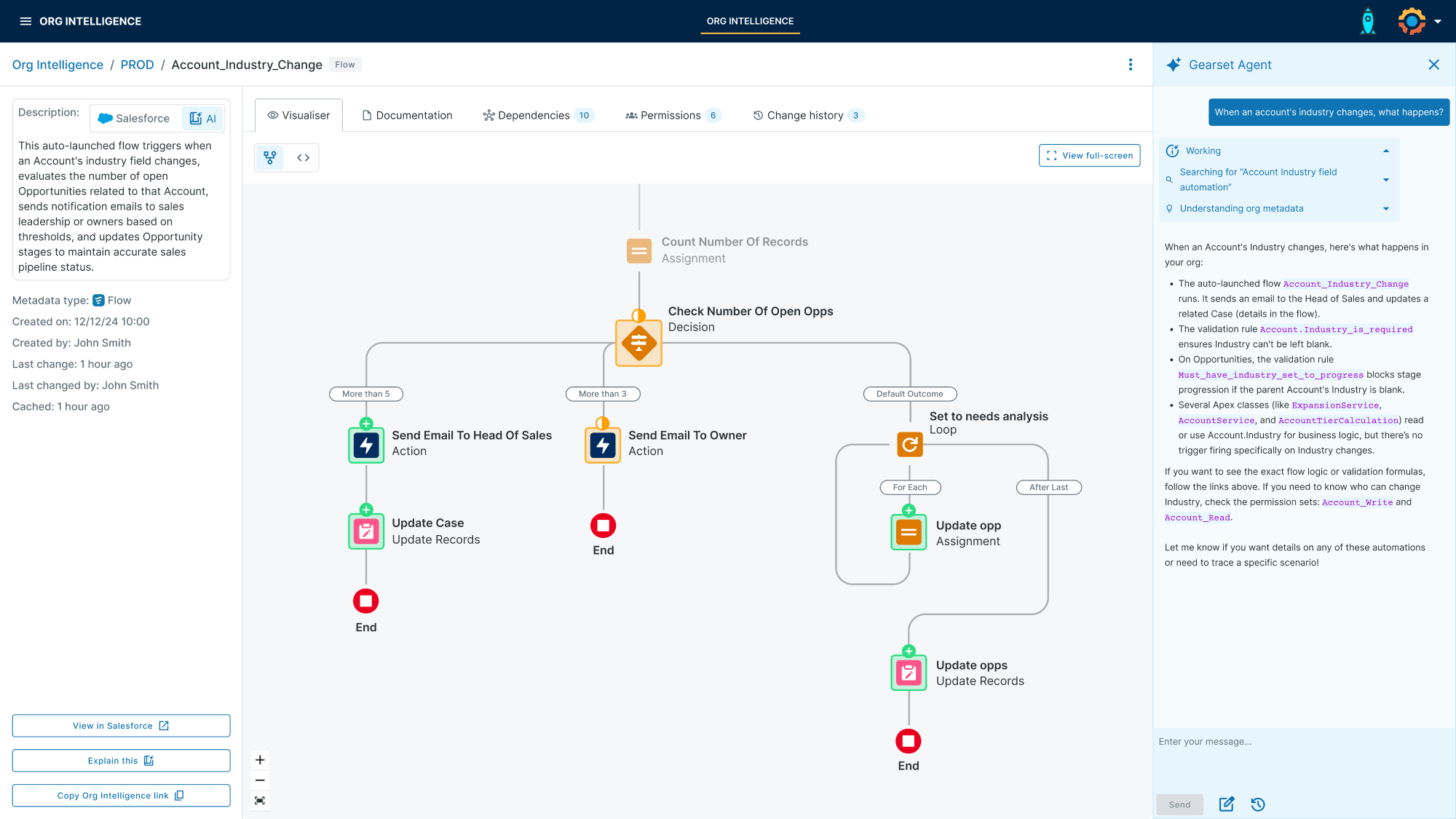The width and height of the screenshot is (1456, 819).
Task: Click the fit-to-screen canvas icon
Action: [260, 801]
